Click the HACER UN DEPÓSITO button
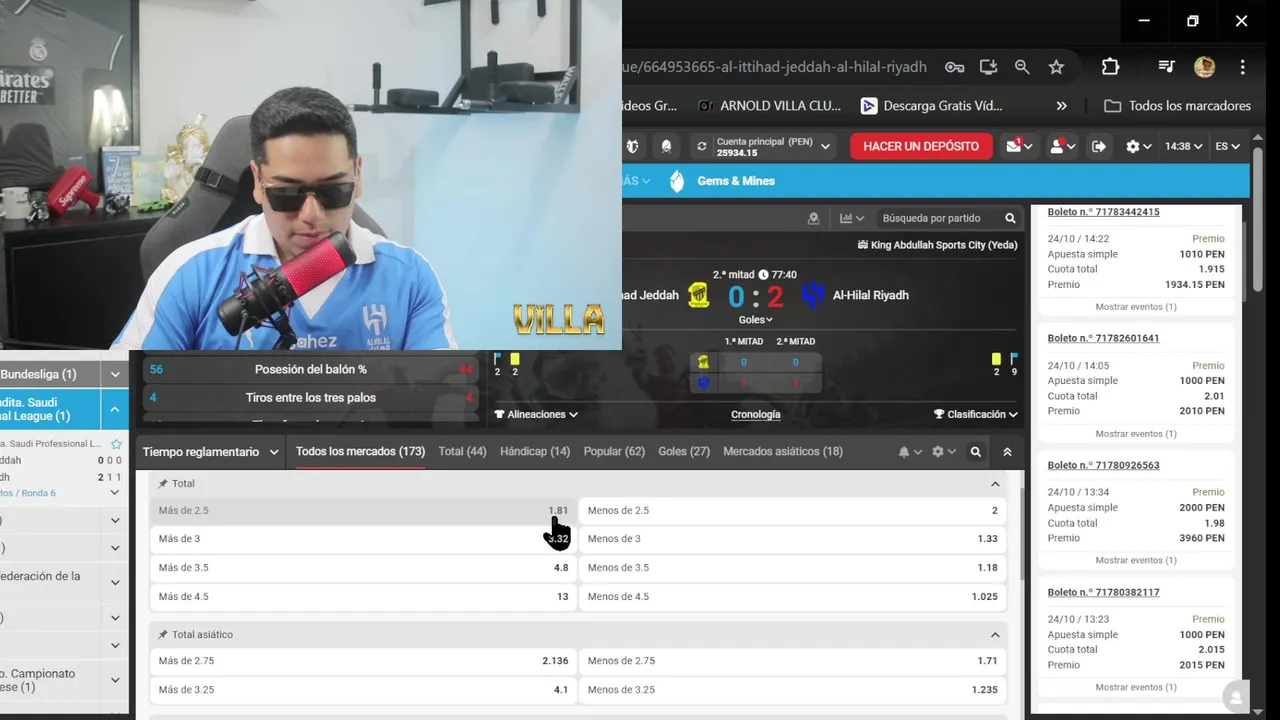The height and width of the screenshot is (720, 1280). pyautogui.click(x=921, y=146)
